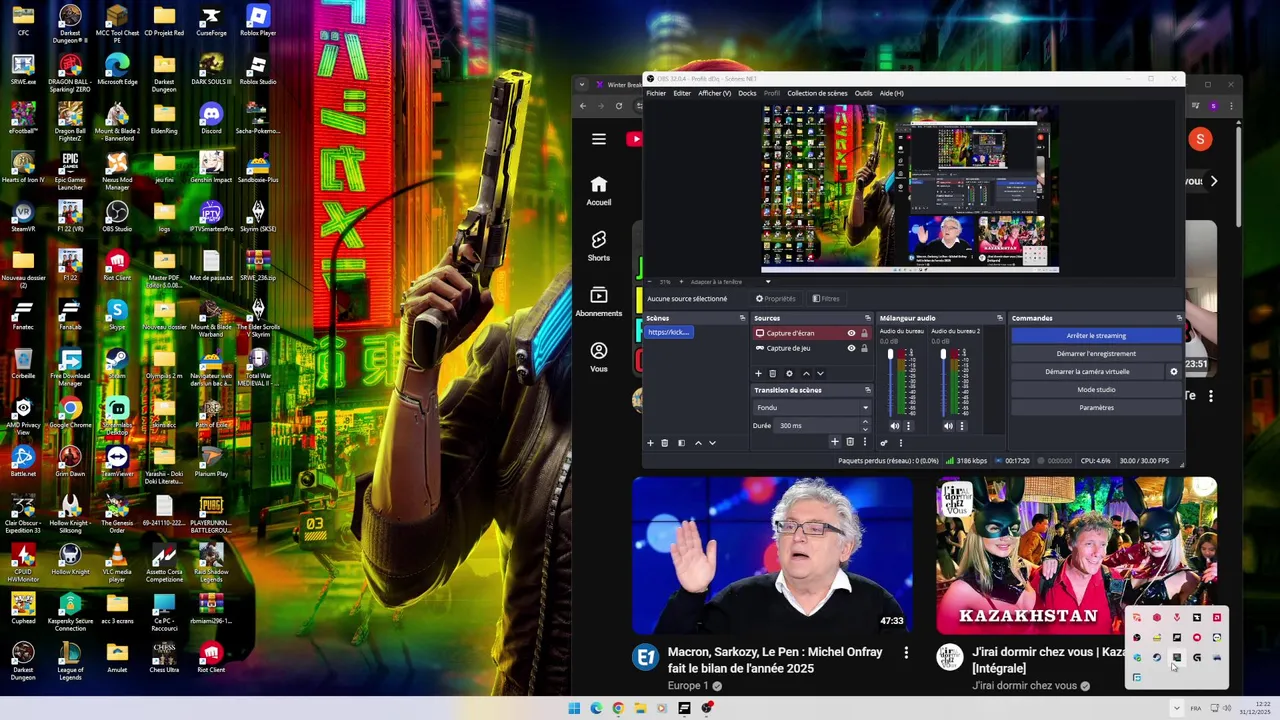
Task: Switch to Mode studio
Action: pos(1096,389)
